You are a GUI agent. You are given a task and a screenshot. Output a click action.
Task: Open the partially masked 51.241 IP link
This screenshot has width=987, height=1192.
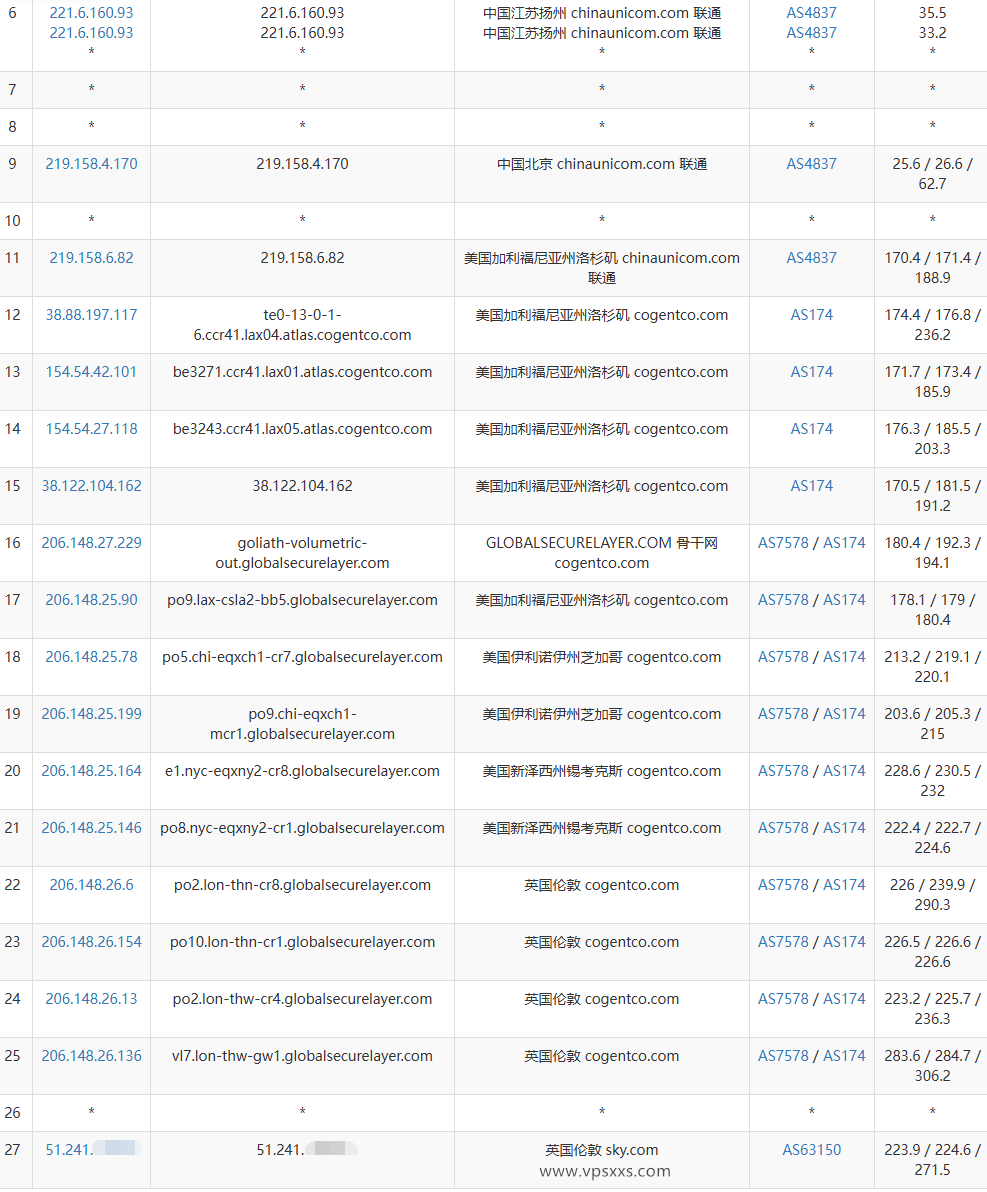pyautogui.click(x=91, y=1149)
